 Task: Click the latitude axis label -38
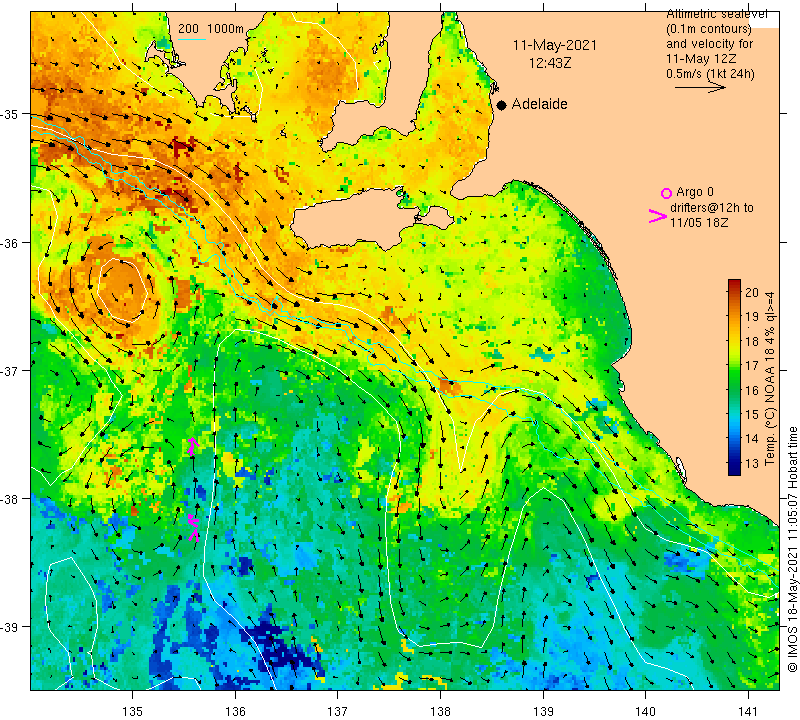10,499
